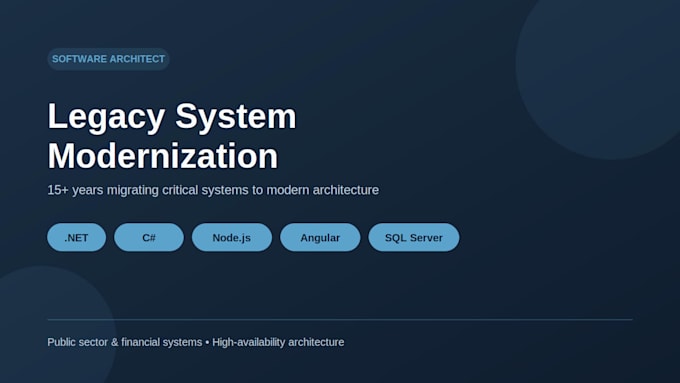Choose the Angular skill tag
The height and width of the screenshot is (383, 680).
pyautogui.click(x=320, y=237)
